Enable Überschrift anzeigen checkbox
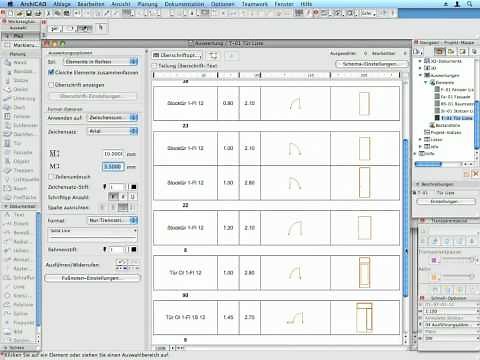 (51, 85)
